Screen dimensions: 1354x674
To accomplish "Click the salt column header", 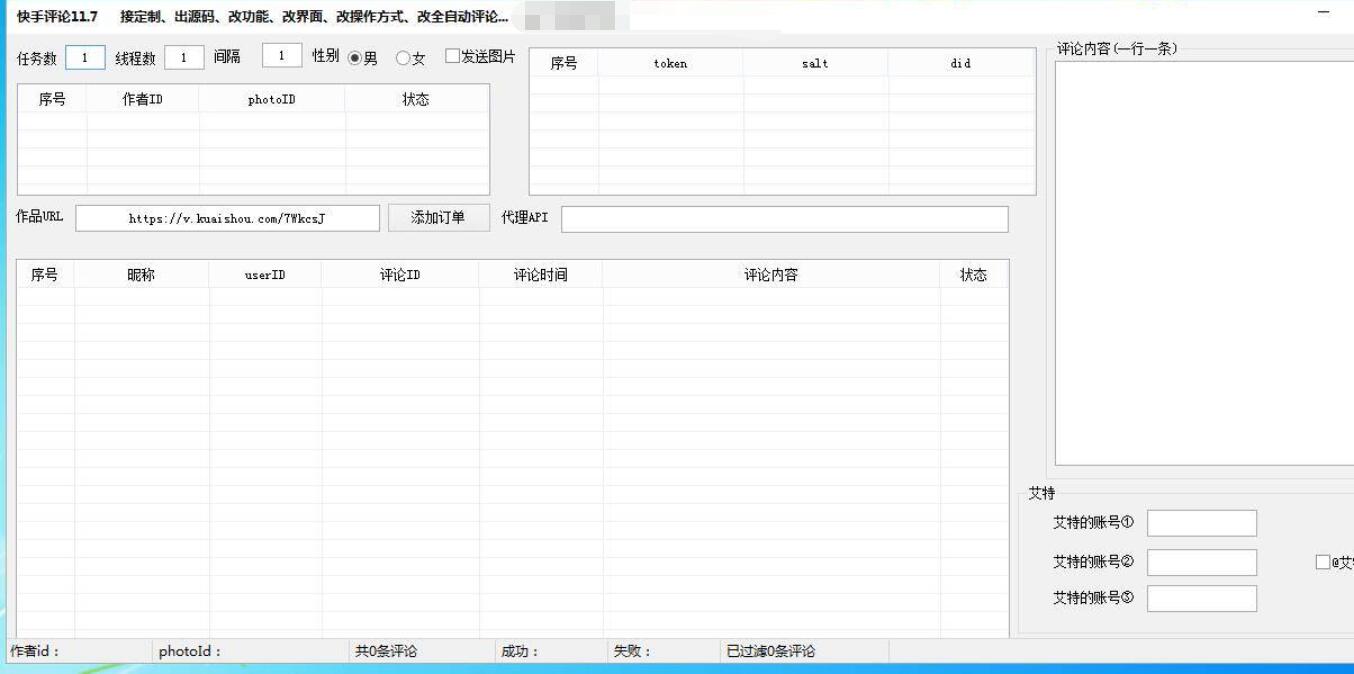I will [x=815, y=63].
